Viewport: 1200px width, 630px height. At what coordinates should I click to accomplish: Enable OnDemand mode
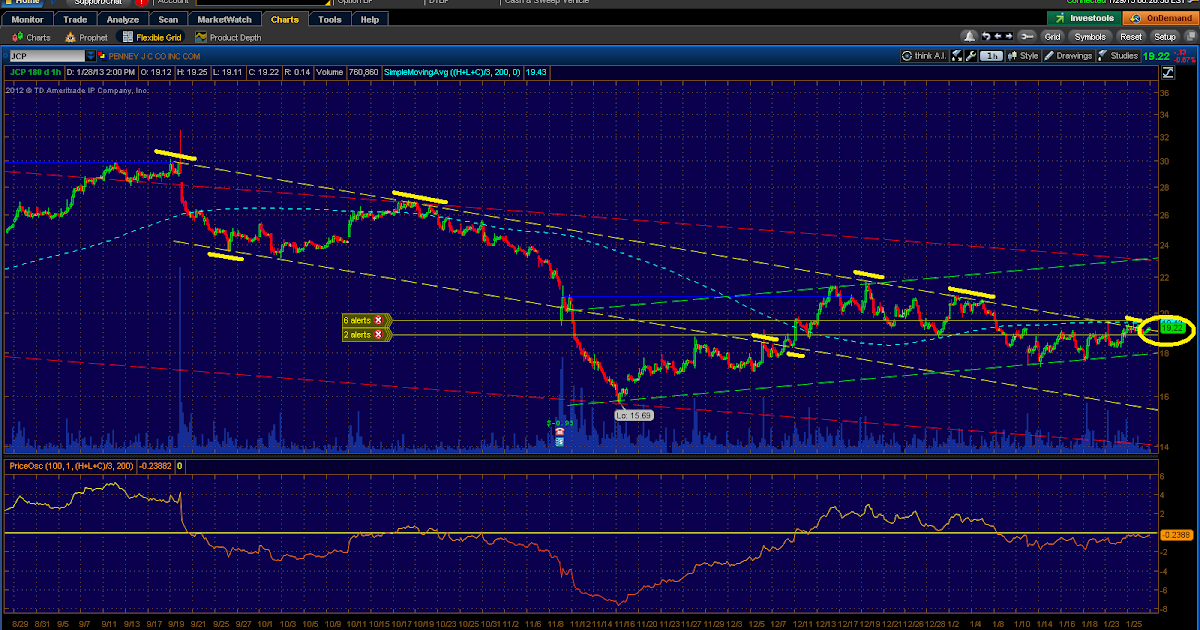coord(1159,17)
